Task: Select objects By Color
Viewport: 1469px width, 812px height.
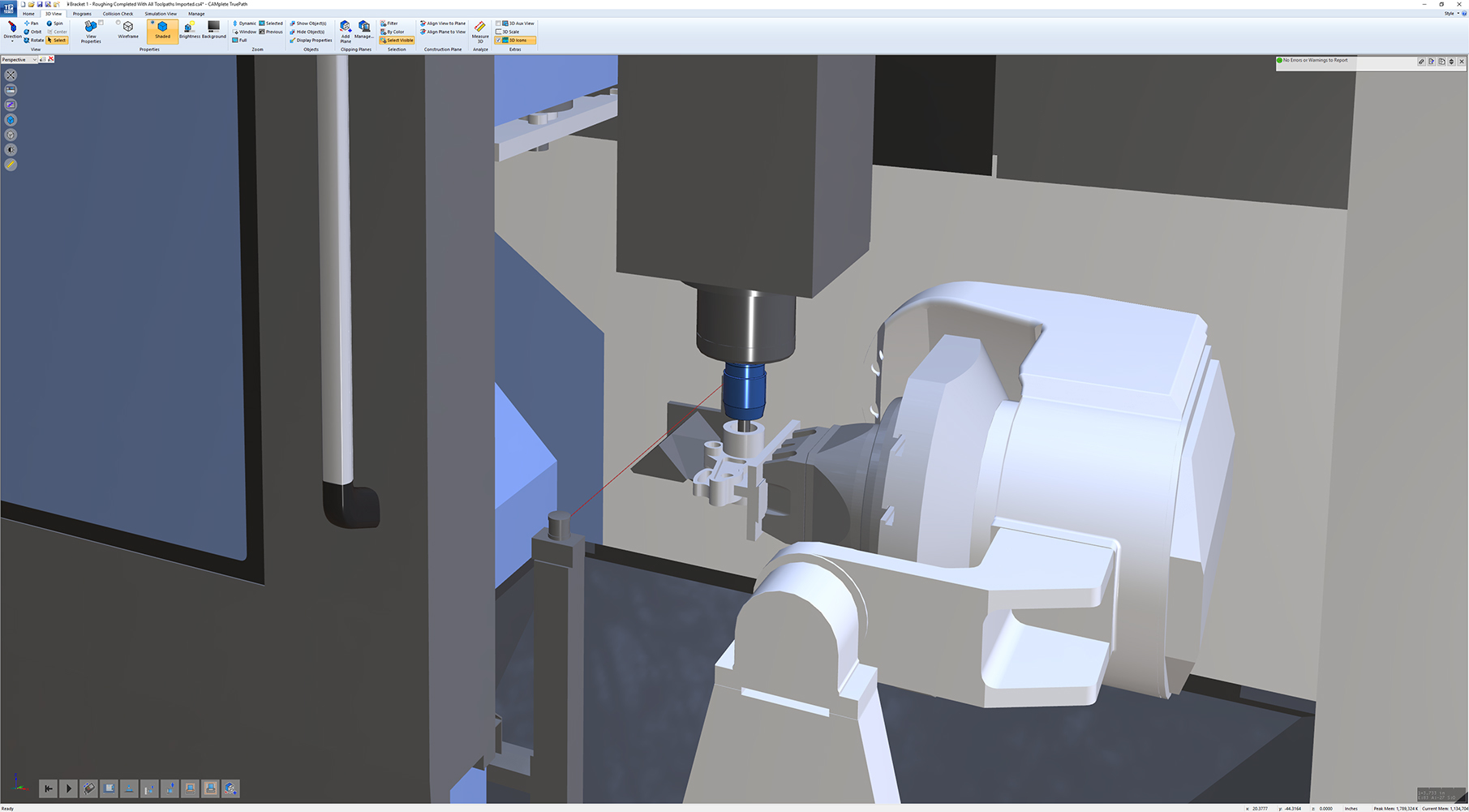Action: click(393, 32)
